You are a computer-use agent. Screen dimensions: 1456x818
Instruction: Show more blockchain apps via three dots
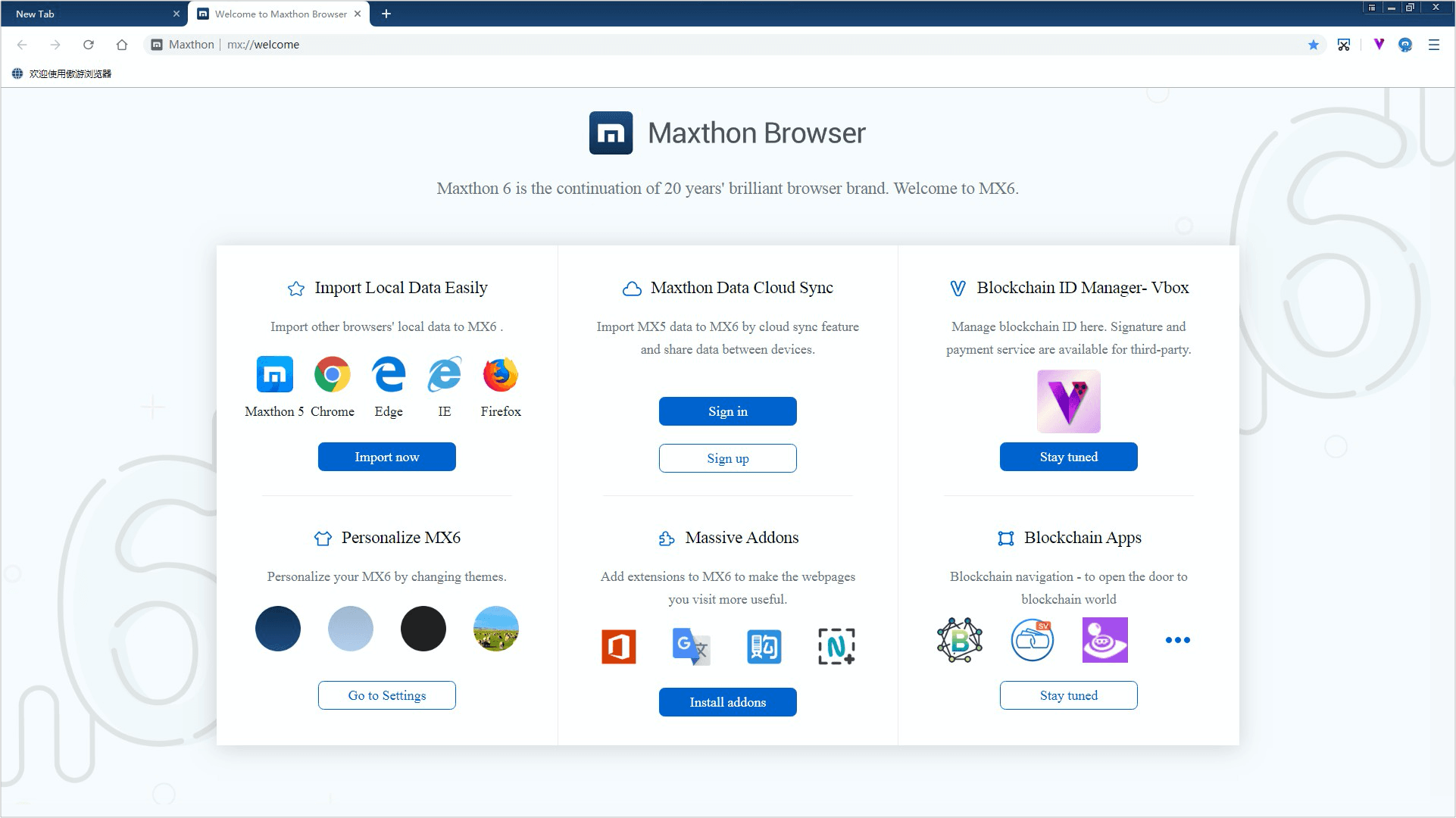coord(1177,640)
